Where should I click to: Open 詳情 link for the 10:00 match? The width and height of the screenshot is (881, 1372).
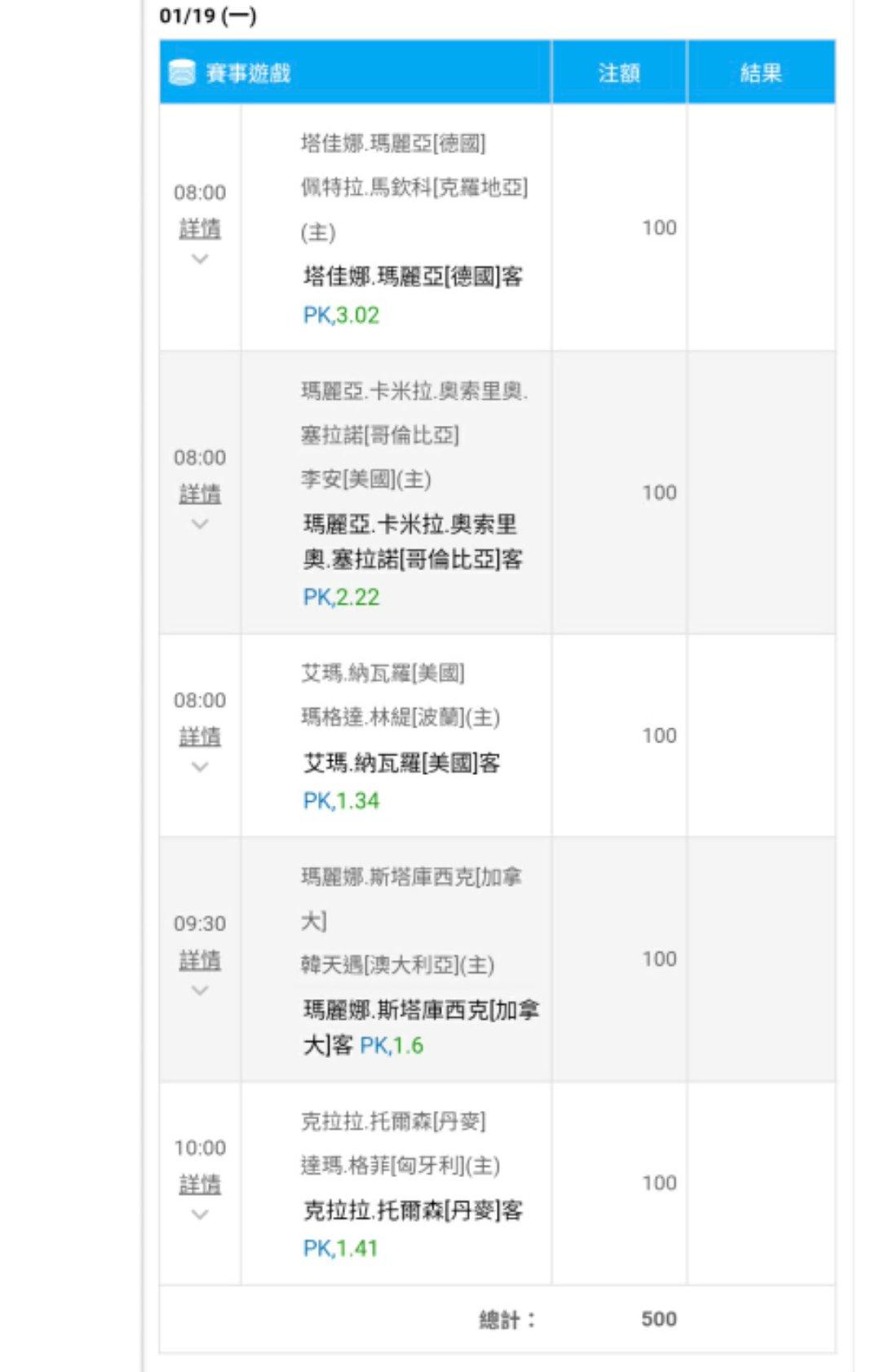coord(200,1184)
